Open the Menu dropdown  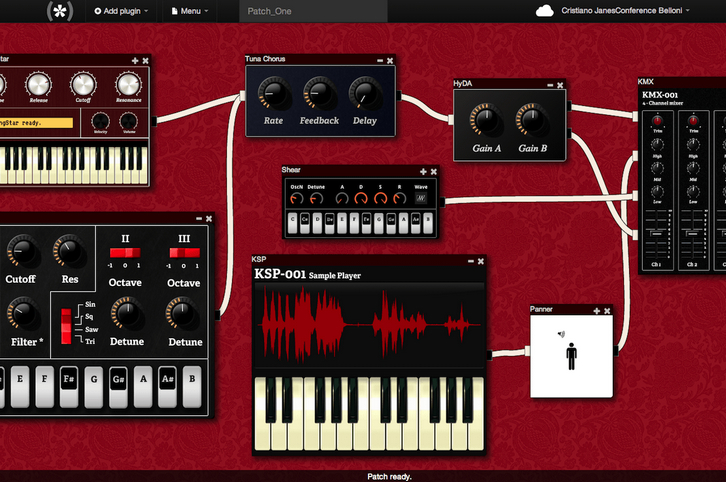(190, 11)
